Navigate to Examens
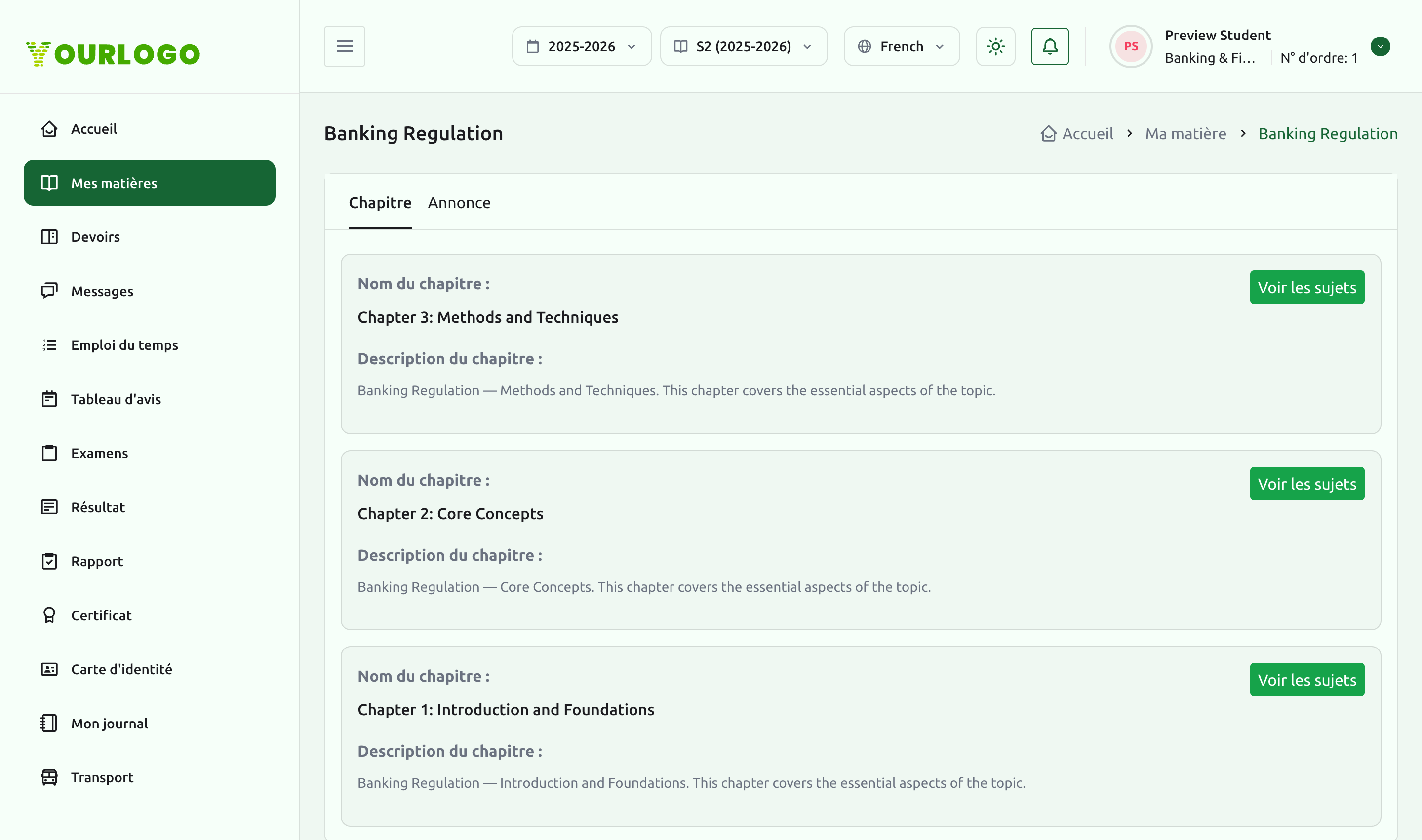The width and height of the screenshot is (1422, 840). [x=150, y=454]
